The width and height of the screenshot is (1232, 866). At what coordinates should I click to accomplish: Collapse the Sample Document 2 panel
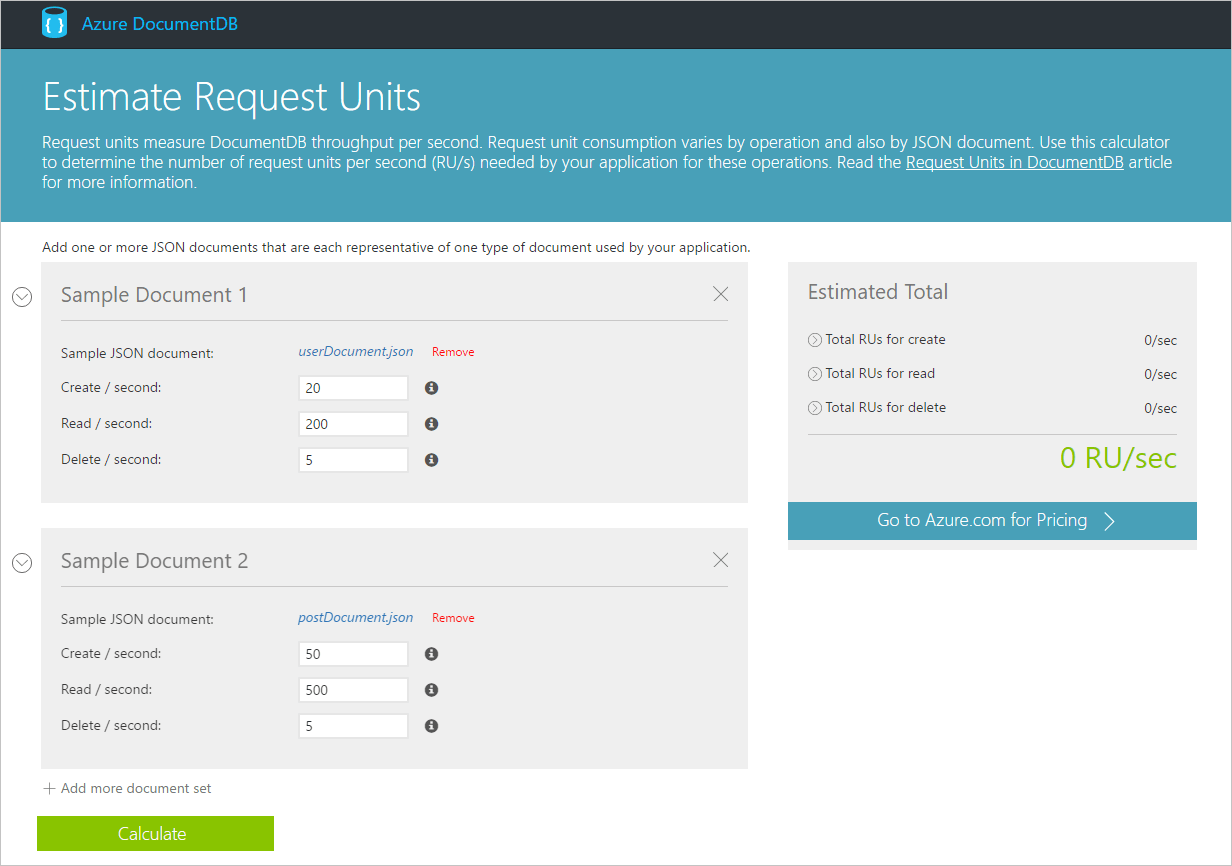point(21,562)
